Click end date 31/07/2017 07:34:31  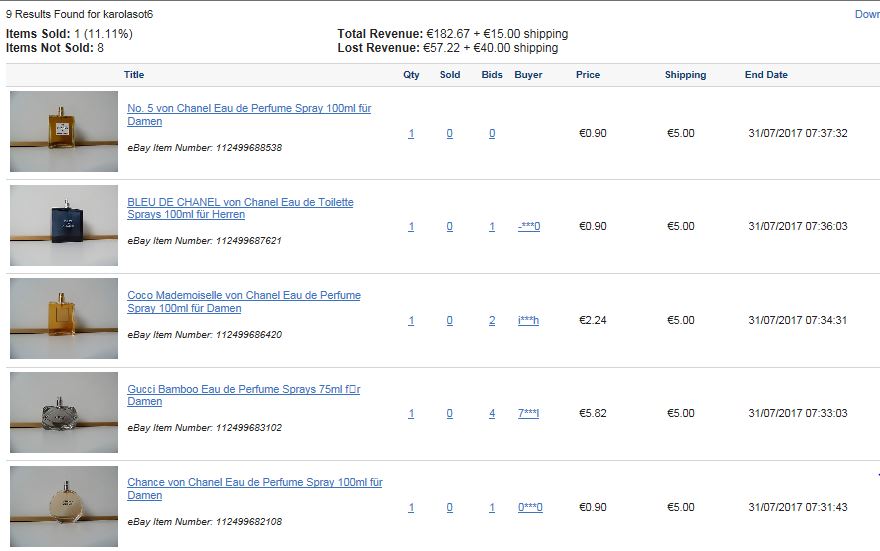point(798,320)
